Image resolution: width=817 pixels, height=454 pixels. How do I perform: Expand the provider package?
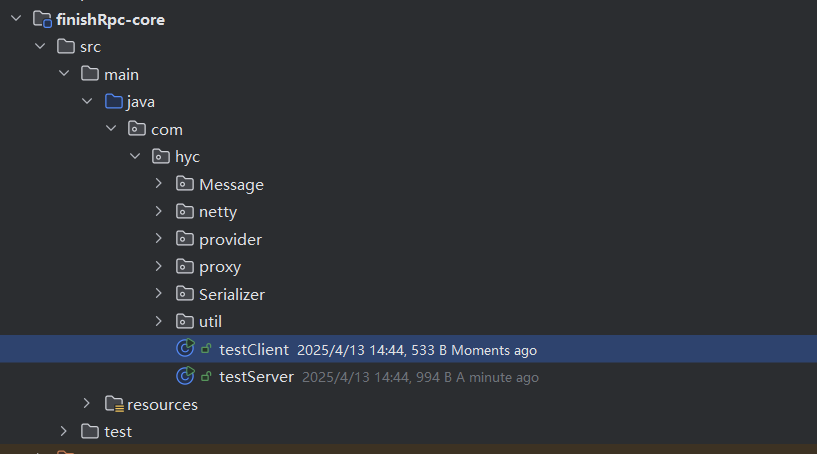pos(158,238)
